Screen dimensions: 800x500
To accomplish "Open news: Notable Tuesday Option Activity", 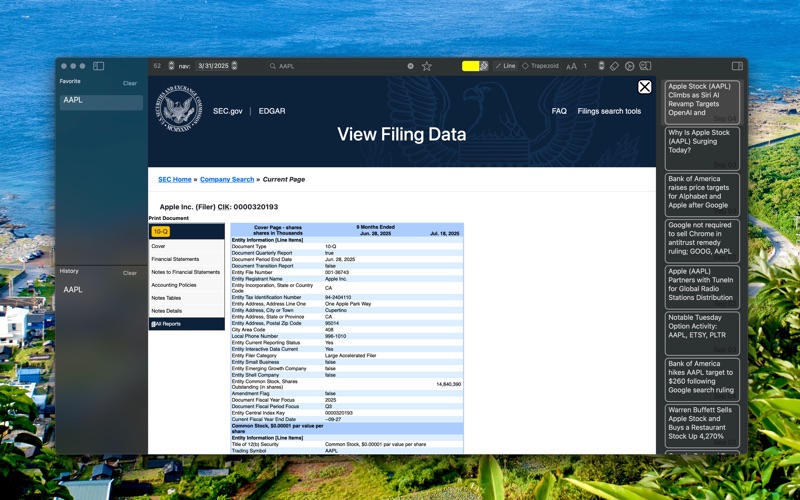I will 702,334.
